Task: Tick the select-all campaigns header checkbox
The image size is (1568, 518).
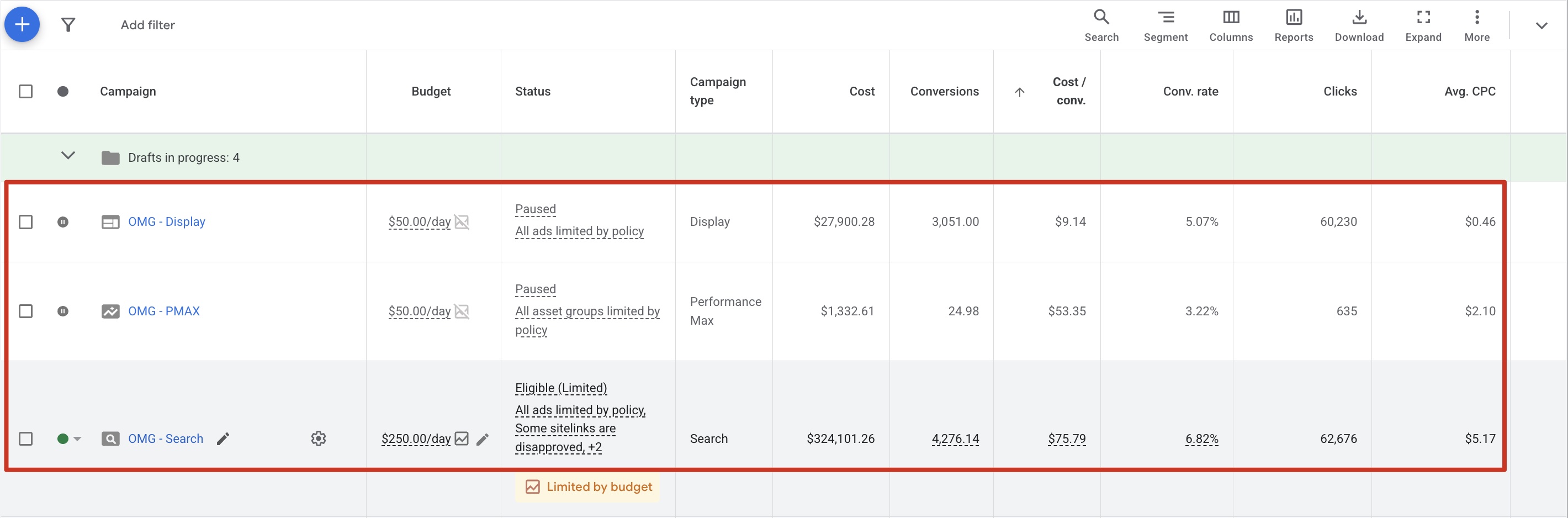Action: [x=25, y=91]
